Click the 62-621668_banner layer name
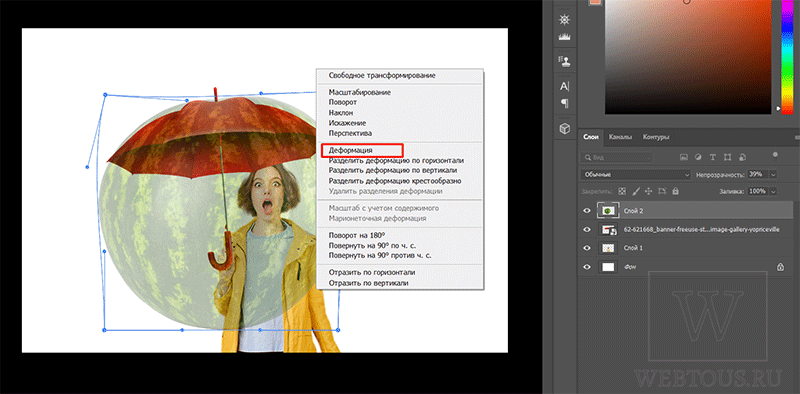 click(702, 230)
